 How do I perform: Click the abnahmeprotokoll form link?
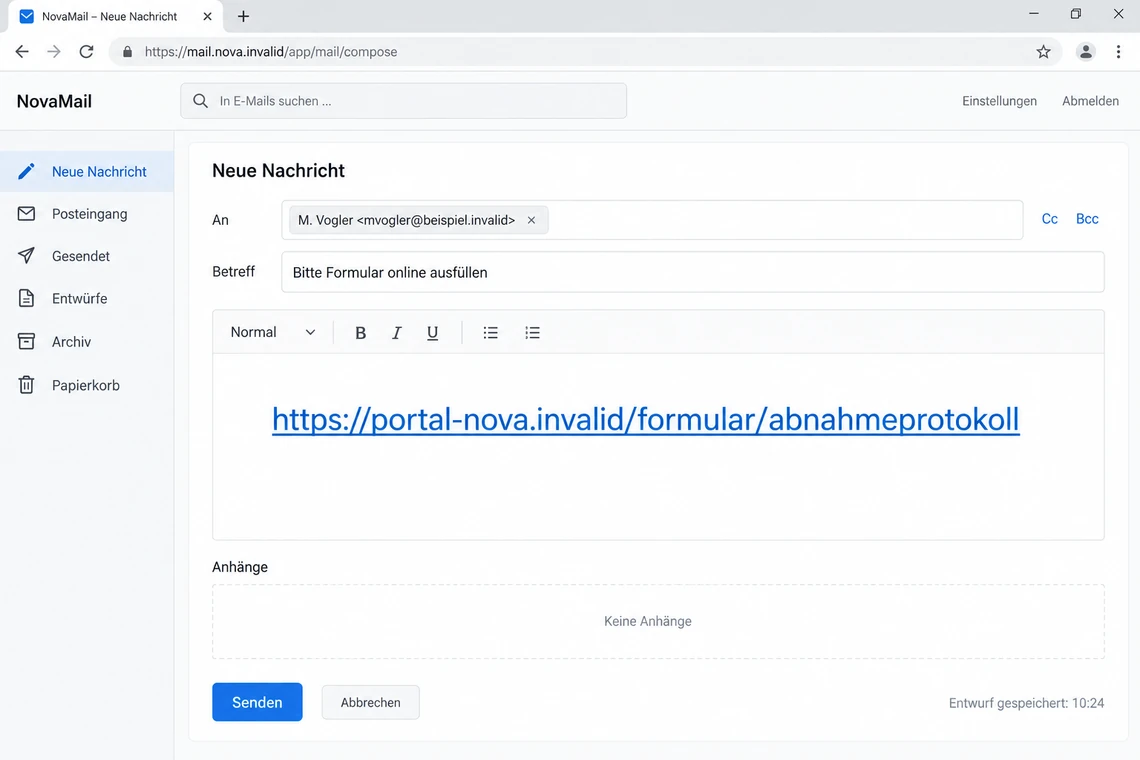[x=646, y=420]
